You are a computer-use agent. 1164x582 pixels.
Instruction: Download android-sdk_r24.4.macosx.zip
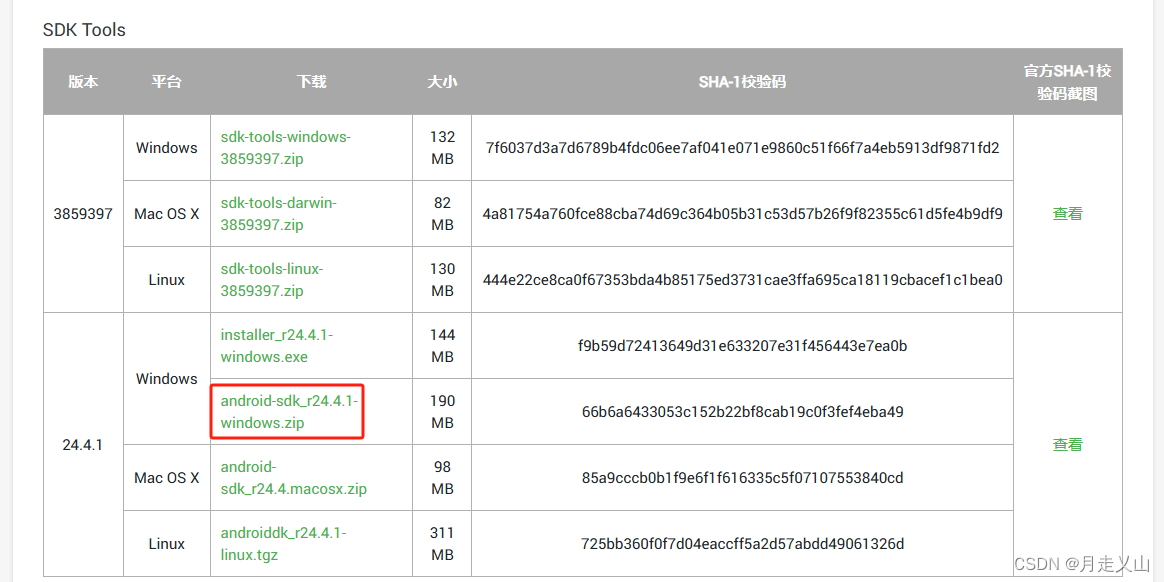tap(293, 478)
